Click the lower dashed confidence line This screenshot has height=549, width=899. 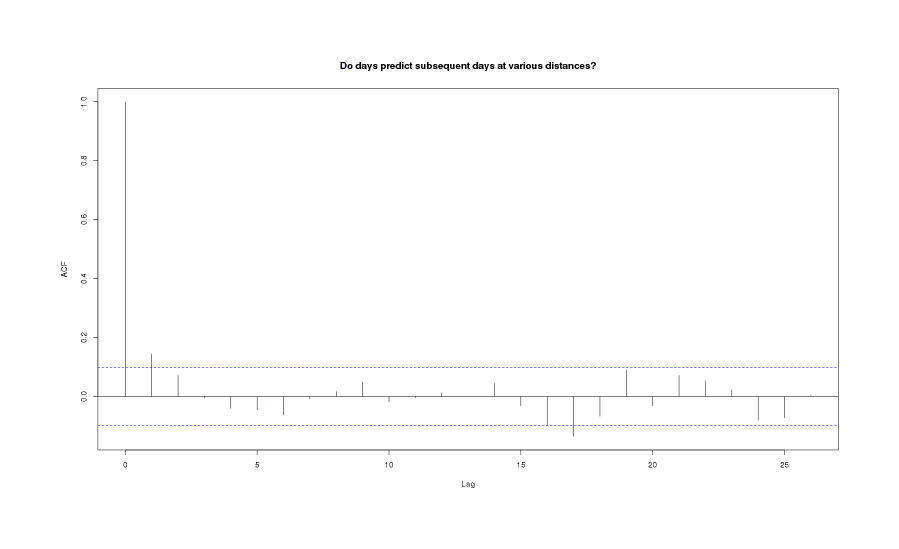click(x=400, y=426)
